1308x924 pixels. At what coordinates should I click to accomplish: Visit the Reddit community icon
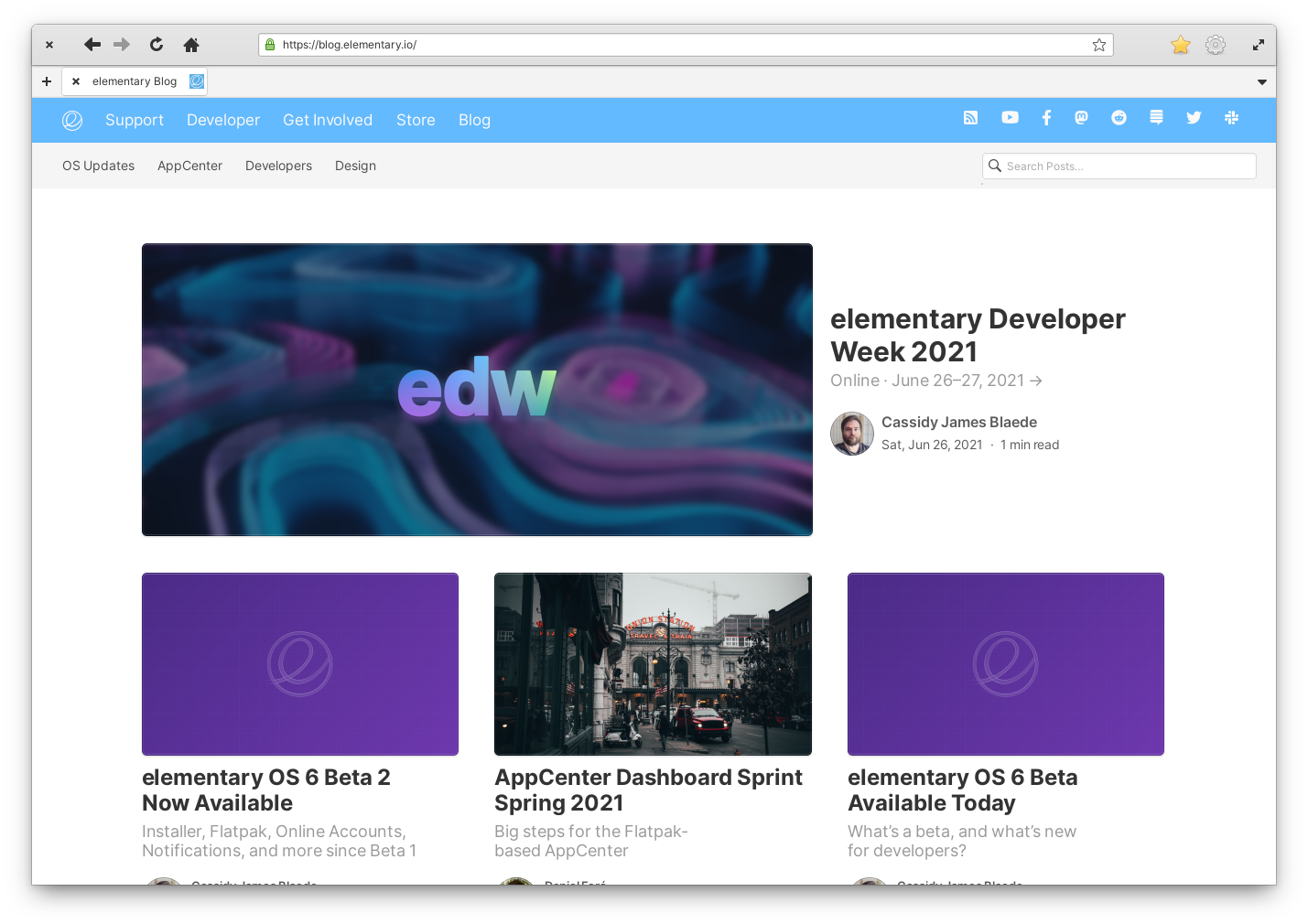coord(1119,118)
